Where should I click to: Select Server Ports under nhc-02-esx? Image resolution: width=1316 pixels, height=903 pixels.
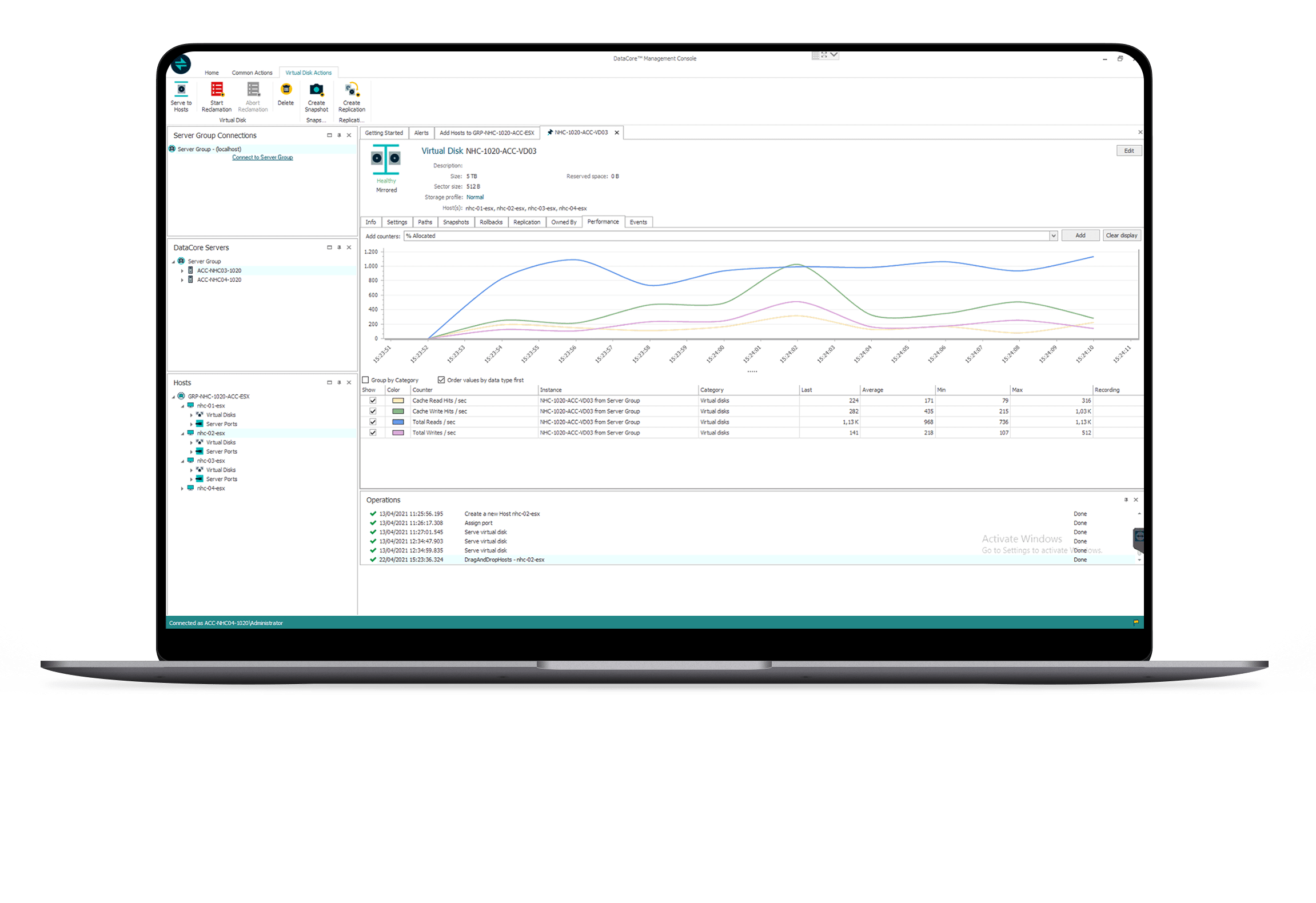click(221, 452)
